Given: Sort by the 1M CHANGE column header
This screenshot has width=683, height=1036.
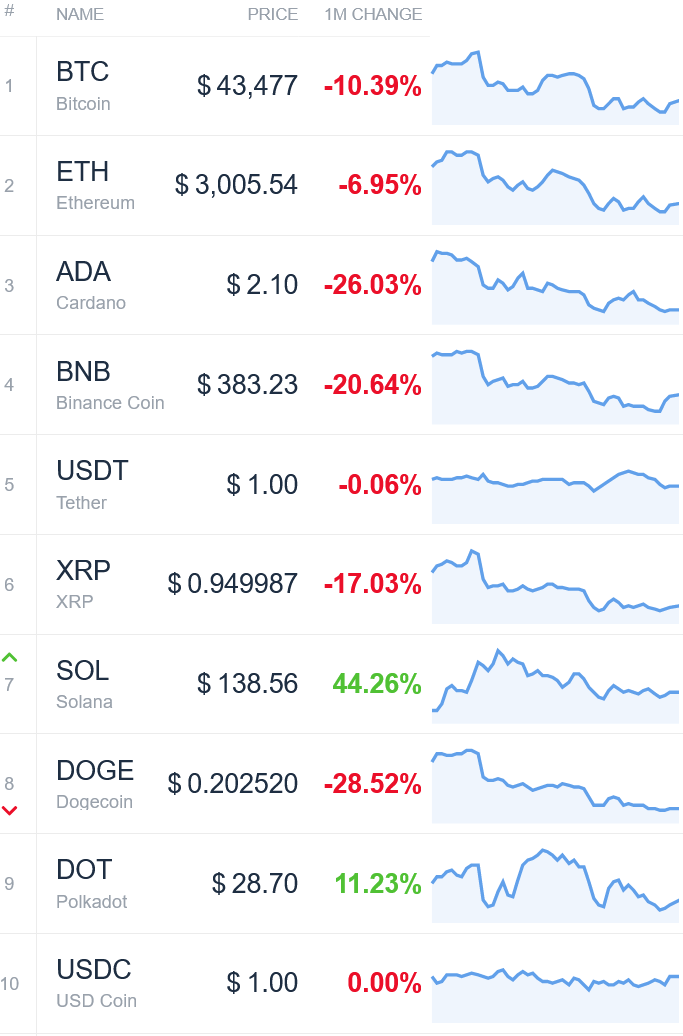Looking at the screenshot, I should tap(373, 15).
